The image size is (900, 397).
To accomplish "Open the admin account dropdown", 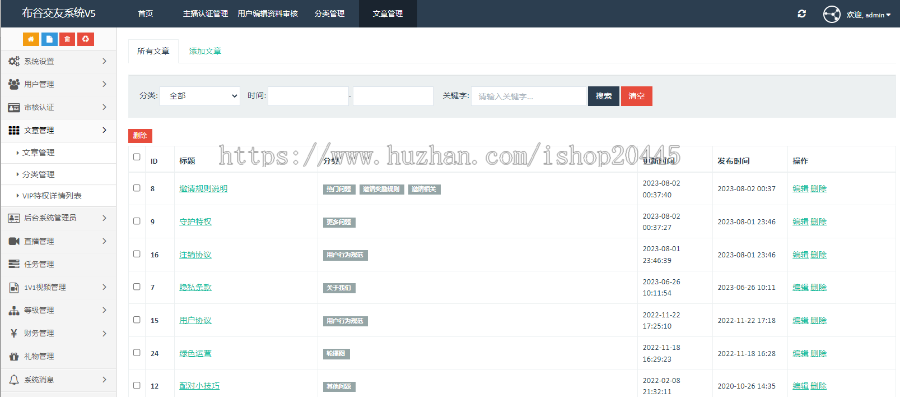I will [x=868, y=15].
